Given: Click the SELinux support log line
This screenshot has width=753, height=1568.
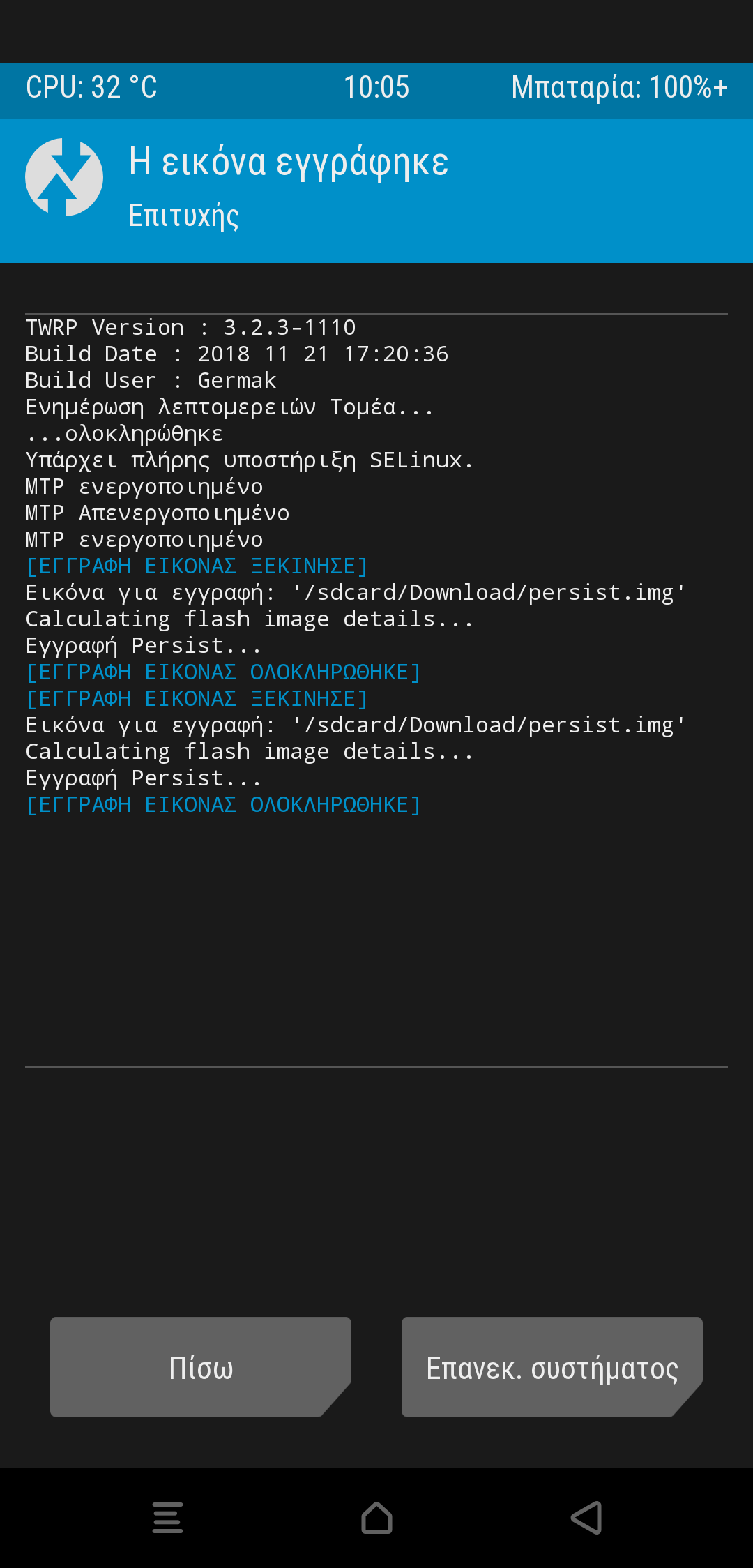Looking at the screenshot, I should (250, 460).
